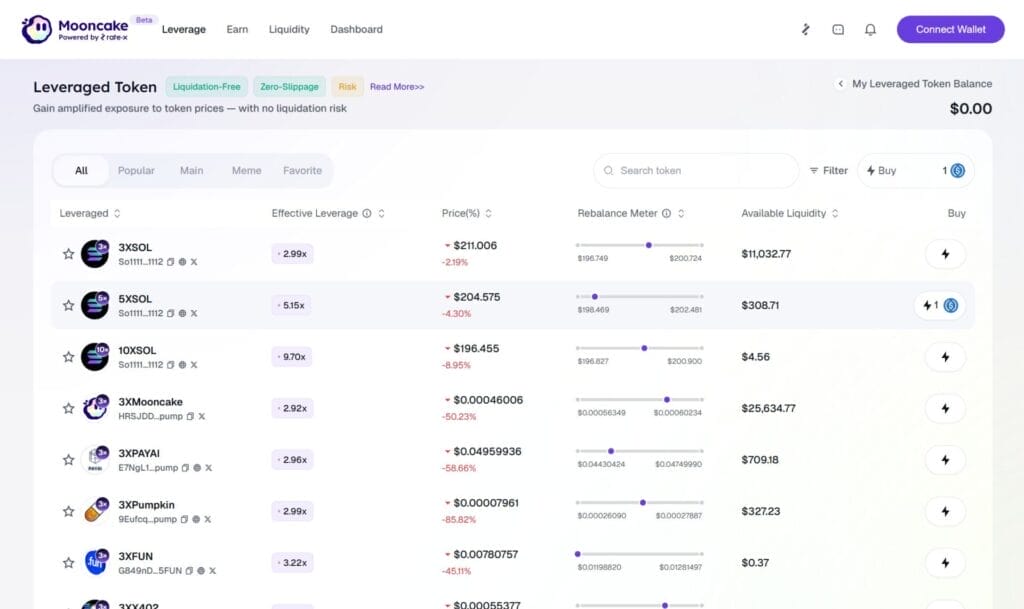1024x609 pixels.
Task: Click info icon beside Rebalance Meter
Action: (x=666, y=213)
